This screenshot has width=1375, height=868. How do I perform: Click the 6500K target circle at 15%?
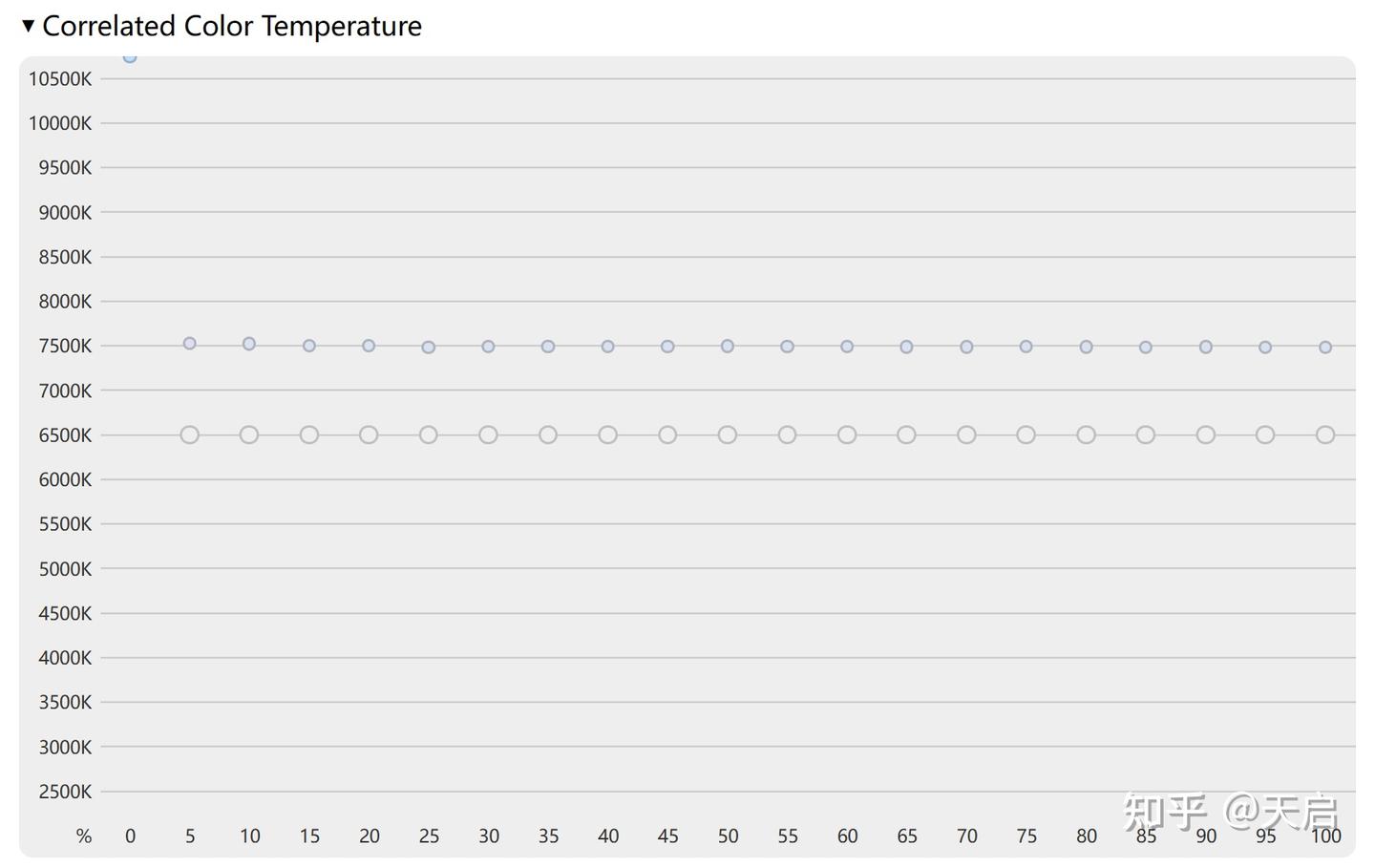point(309,434)
